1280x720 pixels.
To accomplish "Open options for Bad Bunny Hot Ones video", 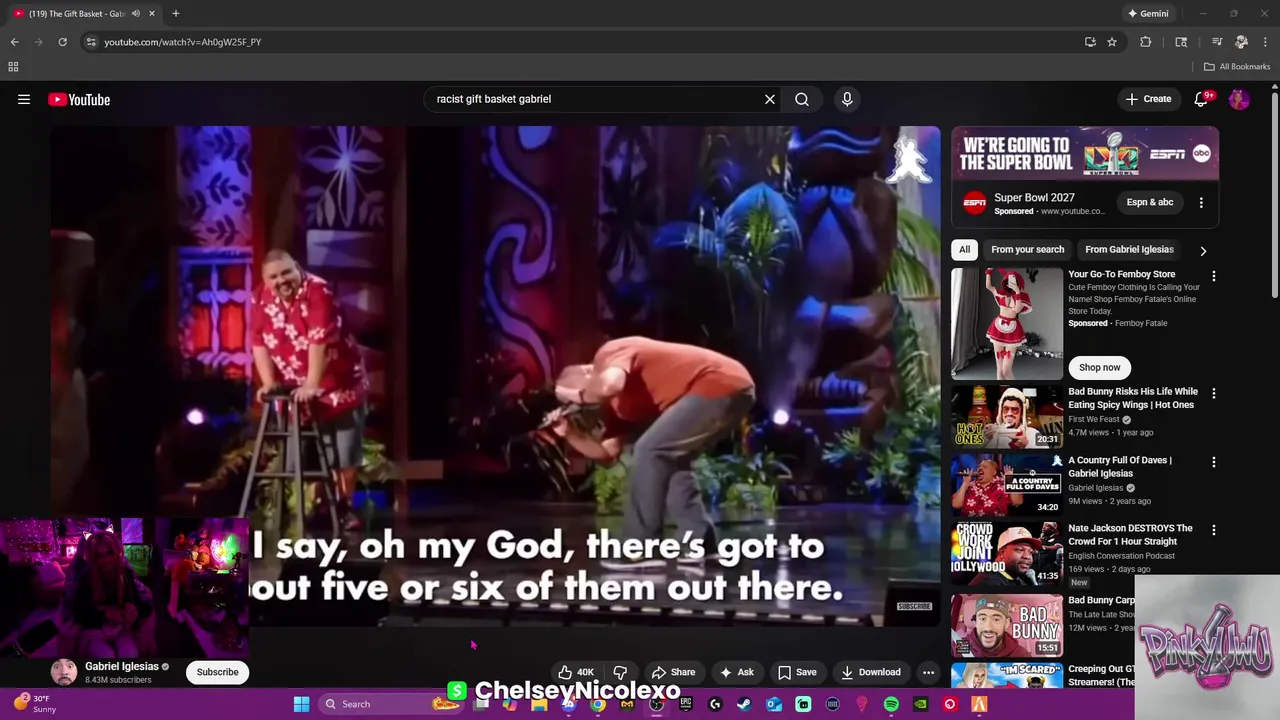I will (x=1214, y=394).
